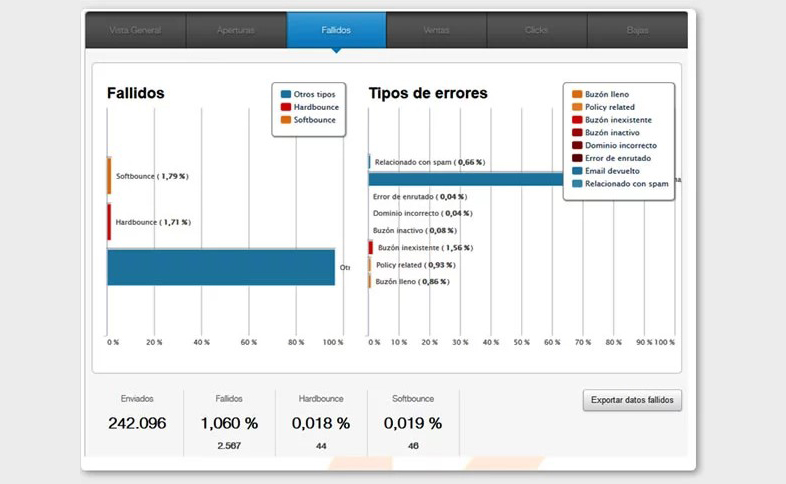Click Buzón inexistente legend swatch
This screenshot has height=484, width=786.
pos(577,120)
